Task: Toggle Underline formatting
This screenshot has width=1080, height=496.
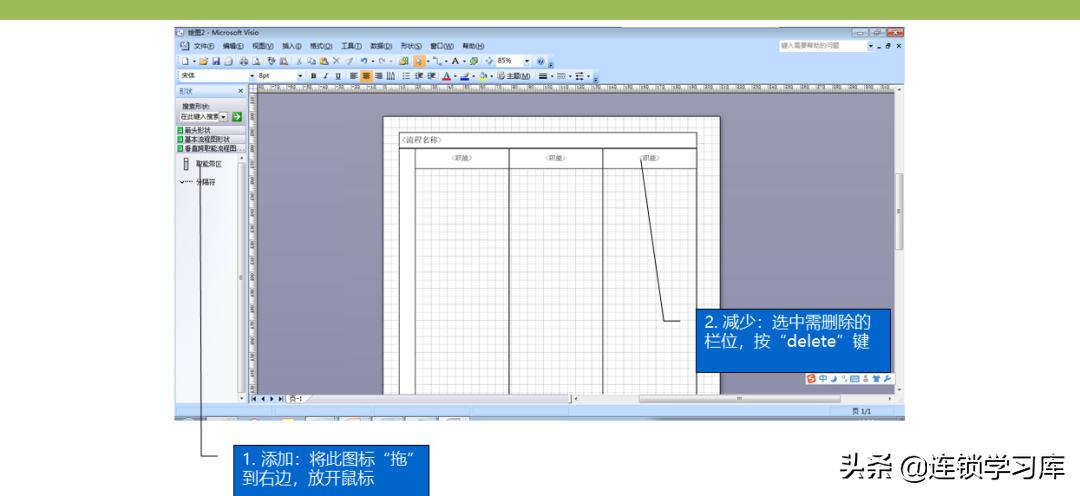Action: click(x=338, y=76)
